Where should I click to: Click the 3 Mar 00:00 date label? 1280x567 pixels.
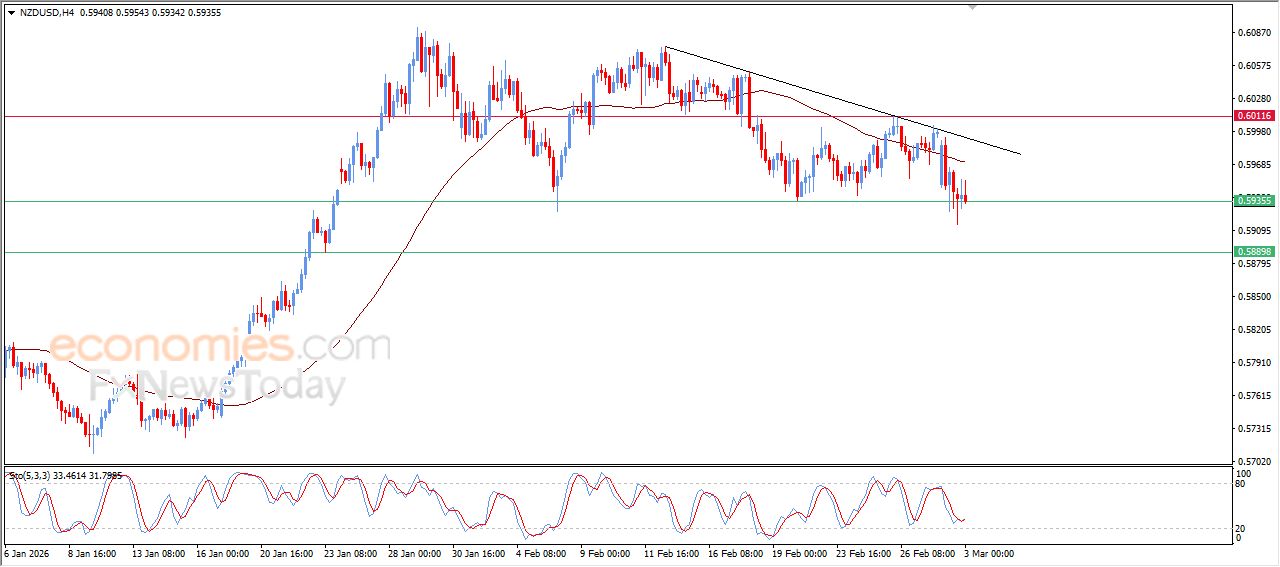point(991,552)
